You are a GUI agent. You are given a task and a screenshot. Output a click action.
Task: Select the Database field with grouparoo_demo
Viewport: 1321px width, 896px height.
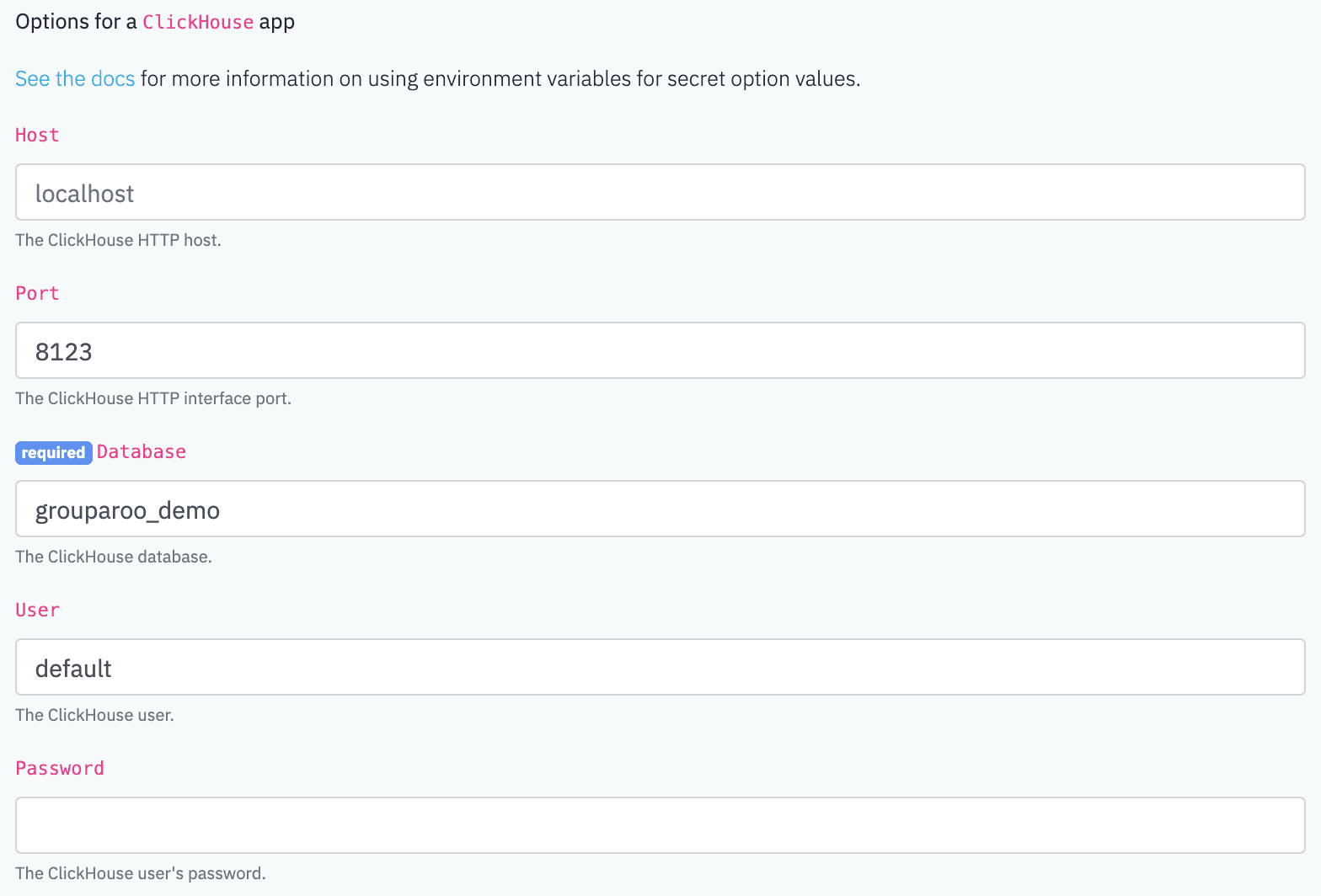(x=660, y=509)
